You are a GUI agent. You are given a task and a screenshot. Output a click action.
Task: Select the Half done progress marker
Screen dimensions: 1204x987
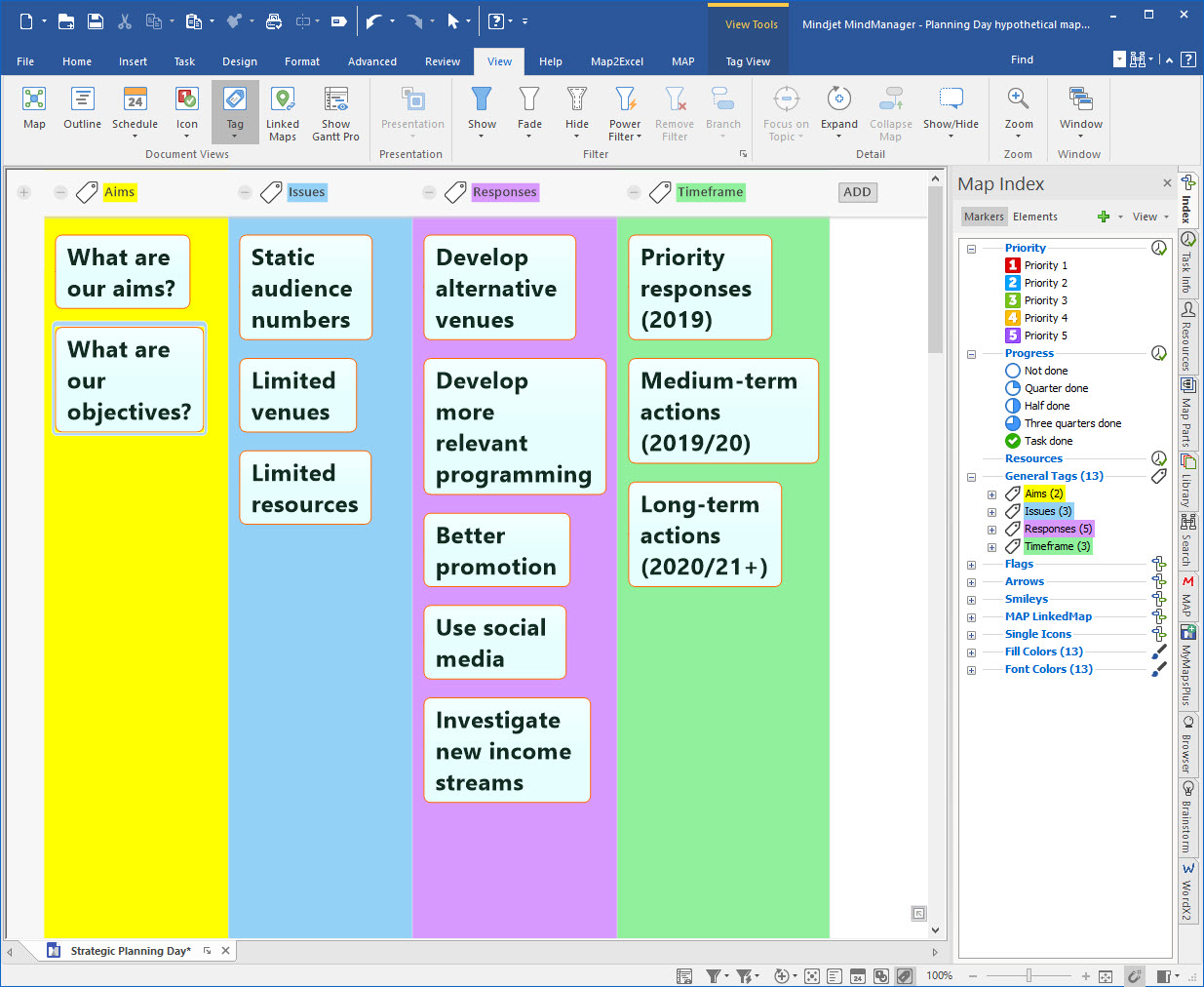(x=1046, y=406)
